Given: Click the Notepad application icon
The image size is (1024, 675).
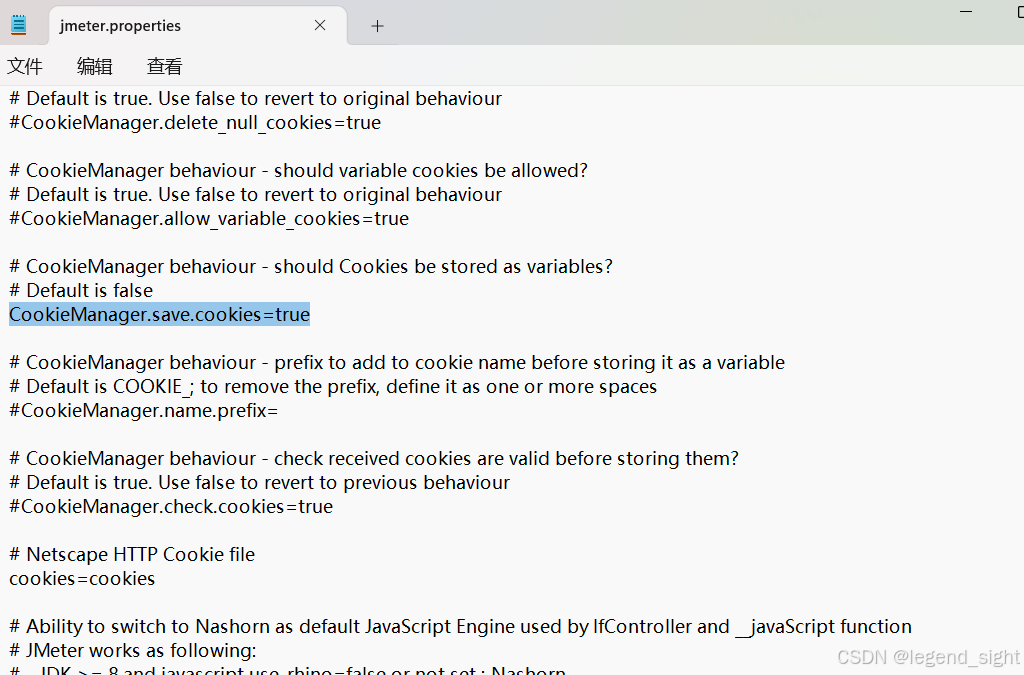Looking at the screenshot, I should coord(18,24).
